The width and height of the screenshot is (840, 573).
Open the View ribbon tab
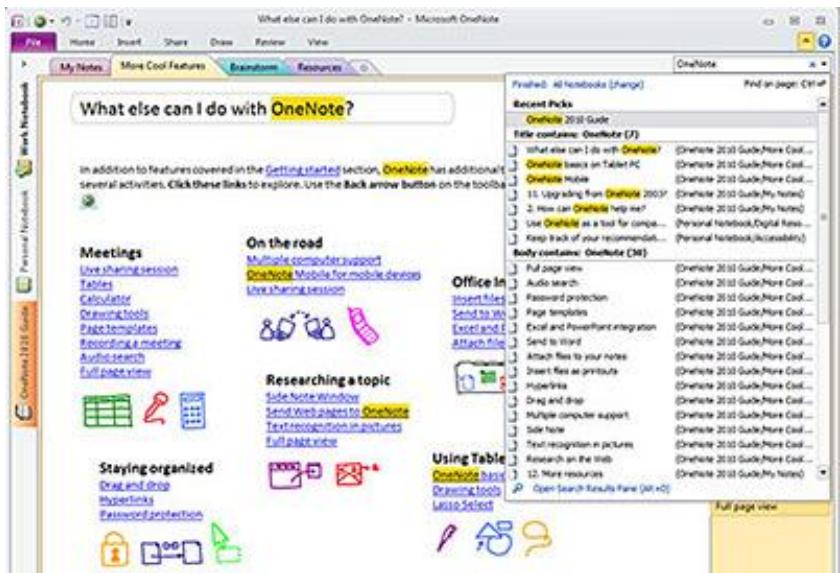317,42
